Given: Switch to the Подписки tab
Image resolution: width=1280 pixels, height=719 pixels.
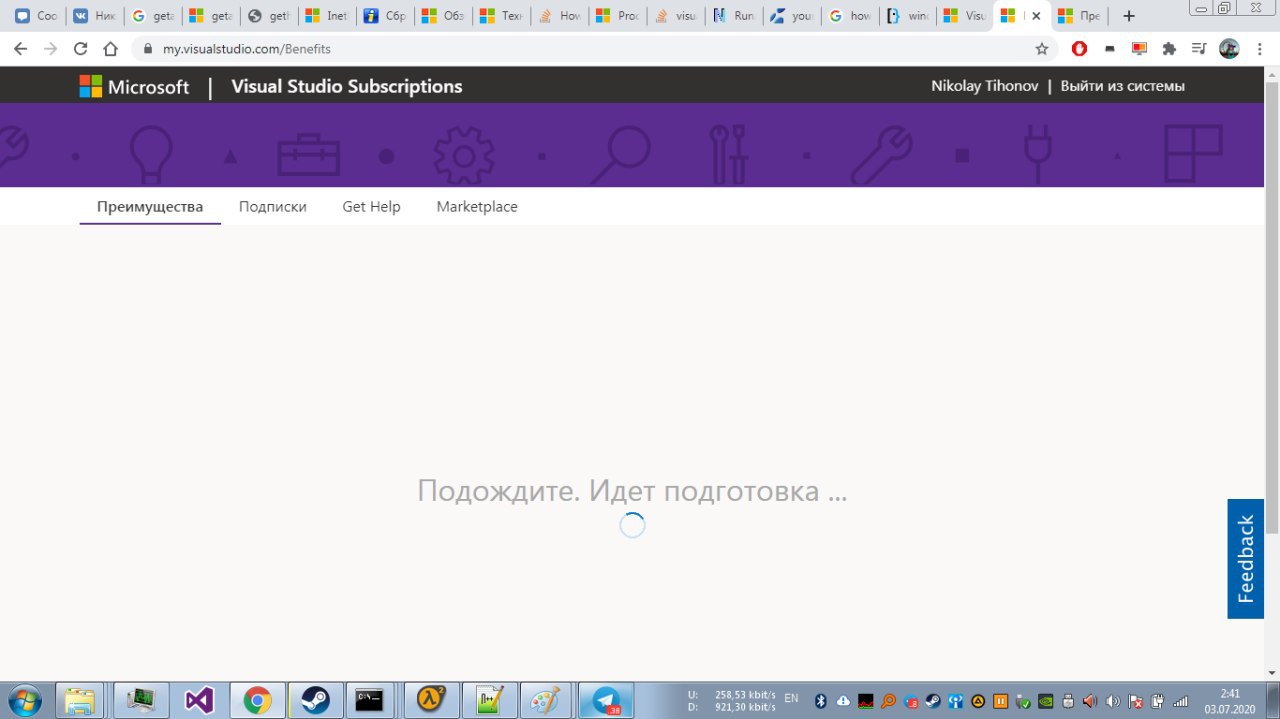Looking at the screenshot, I should (x=272, y=207).
